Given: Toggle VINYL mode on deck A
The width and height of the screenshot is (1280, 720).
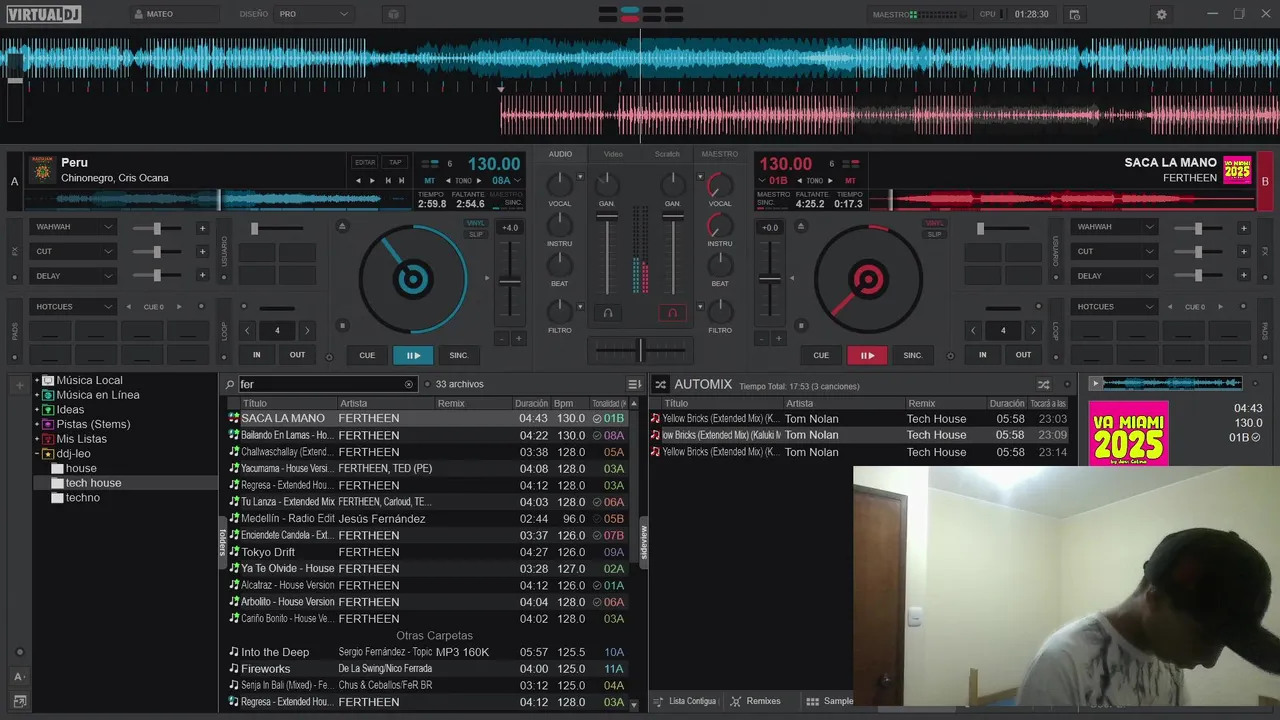Looking at the screenshot, I should (477, 223).
